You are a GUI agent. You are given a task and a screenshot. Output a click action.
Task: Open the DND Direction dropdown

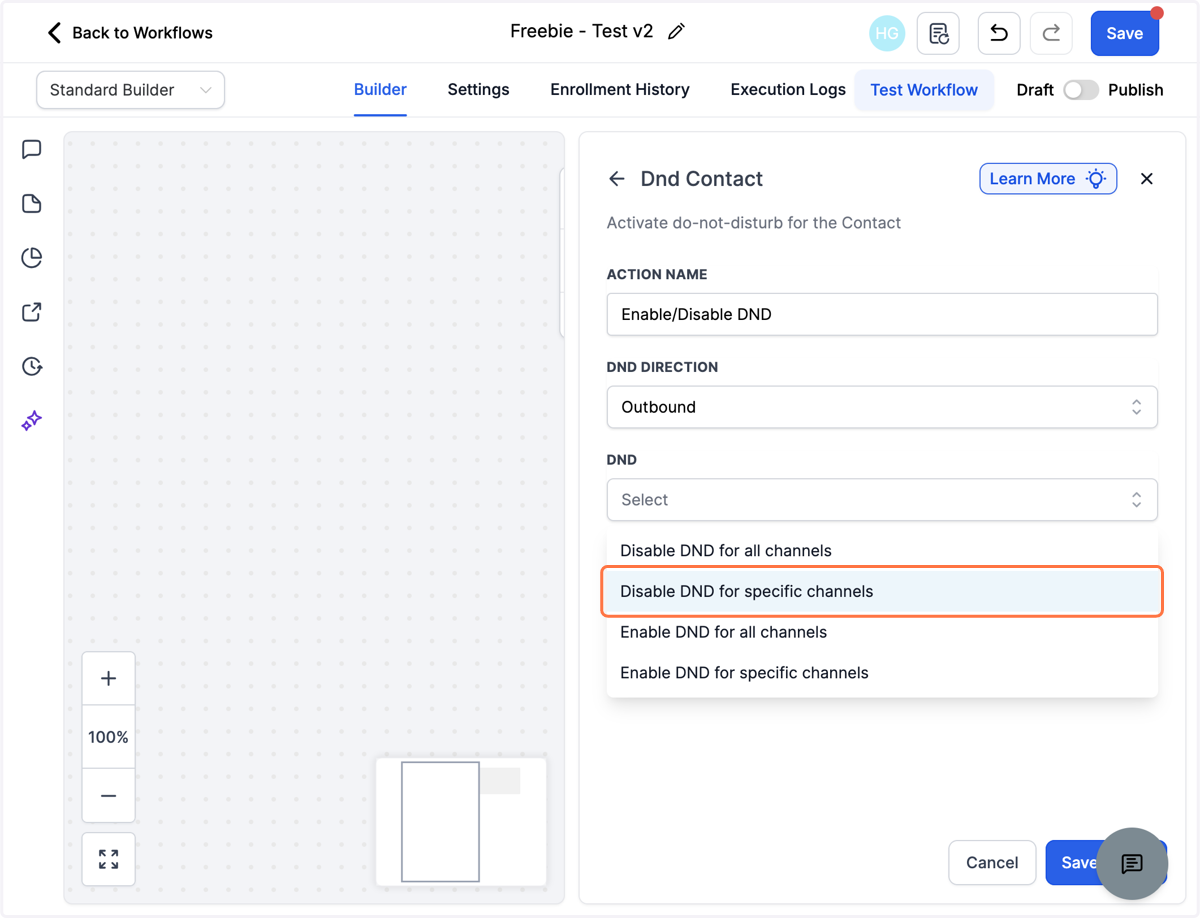coord(882,407)
